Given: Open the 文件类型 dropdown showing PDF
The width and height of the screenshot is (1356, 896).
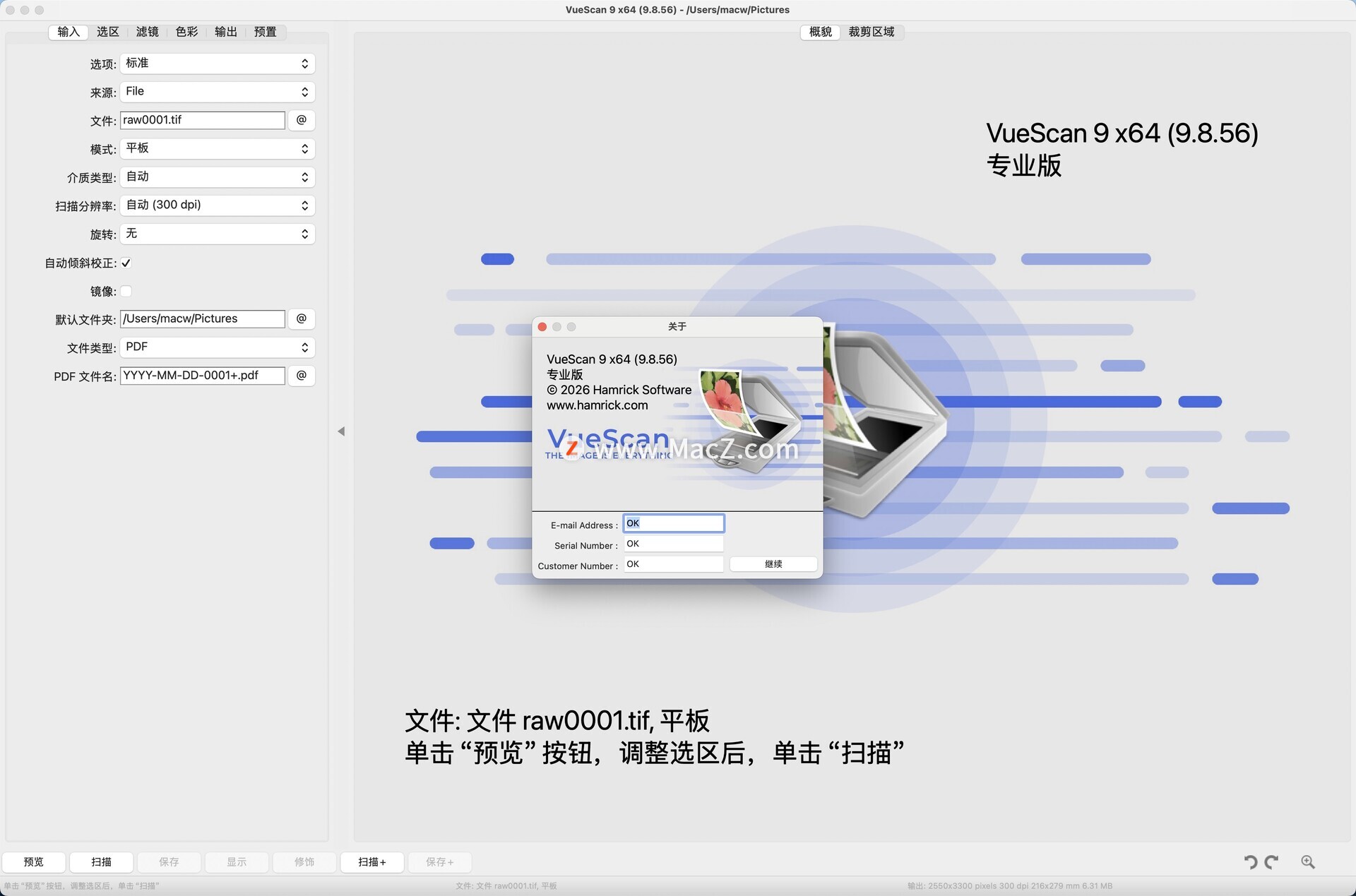Looking at the screenshot, I should tap(218, 347).
